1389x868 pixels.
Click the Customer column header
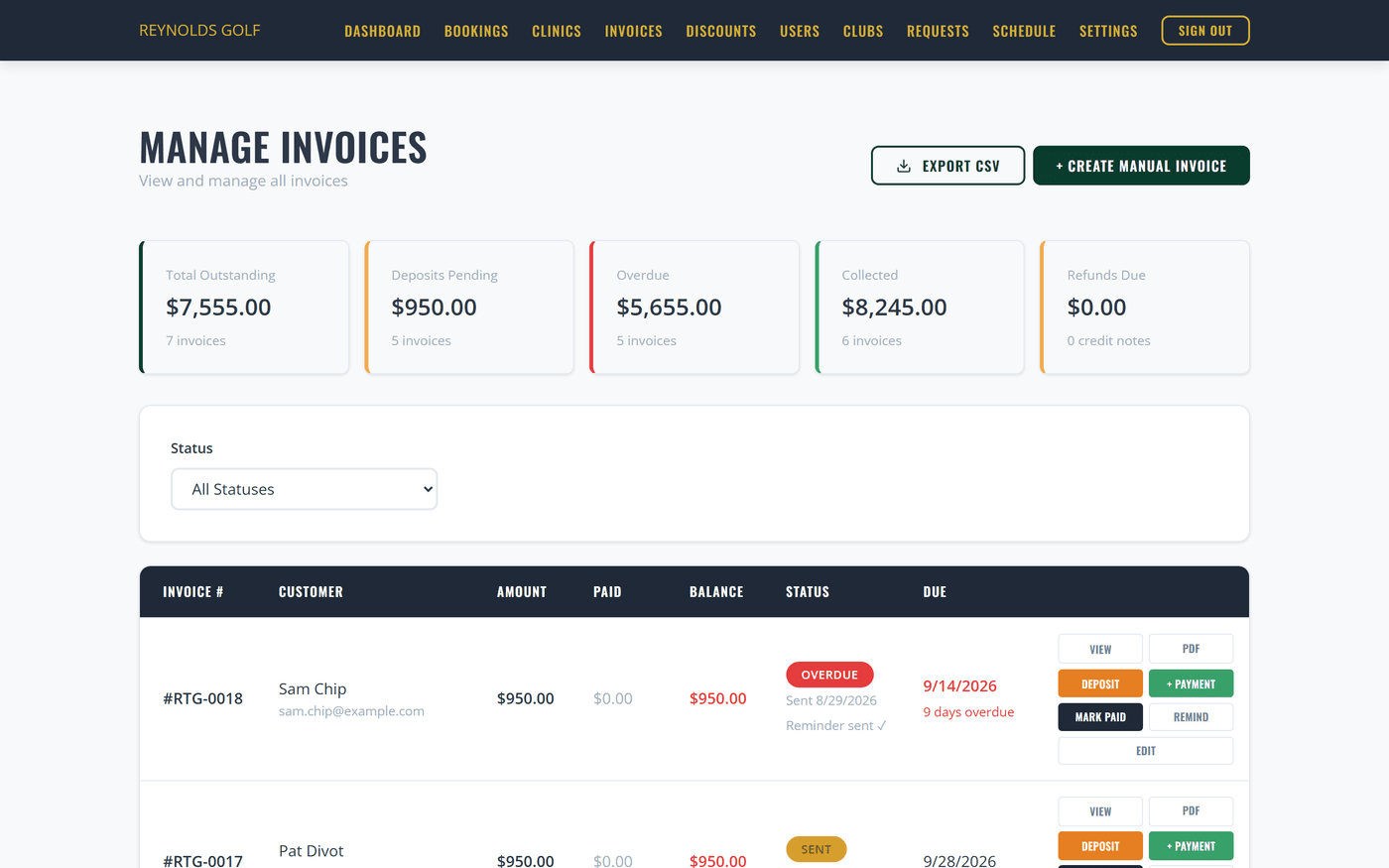coord(311,592)
